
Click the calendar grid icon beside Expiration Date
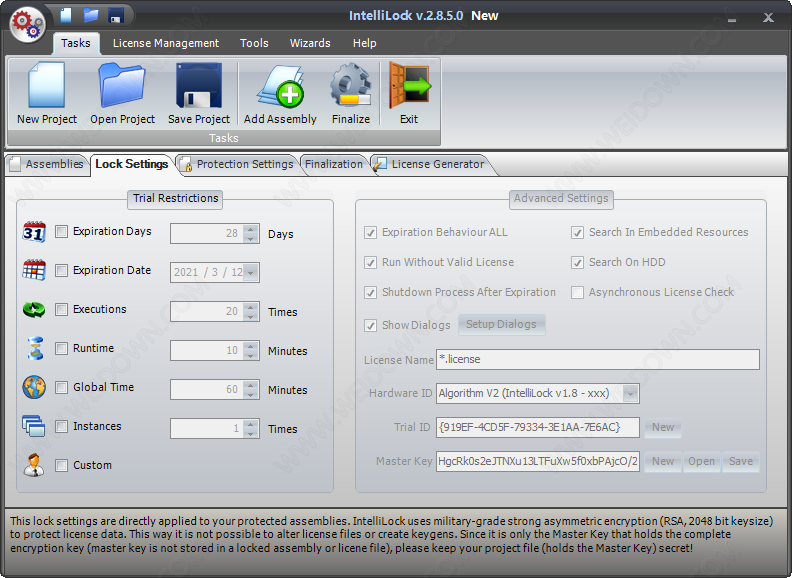point(34,270)
